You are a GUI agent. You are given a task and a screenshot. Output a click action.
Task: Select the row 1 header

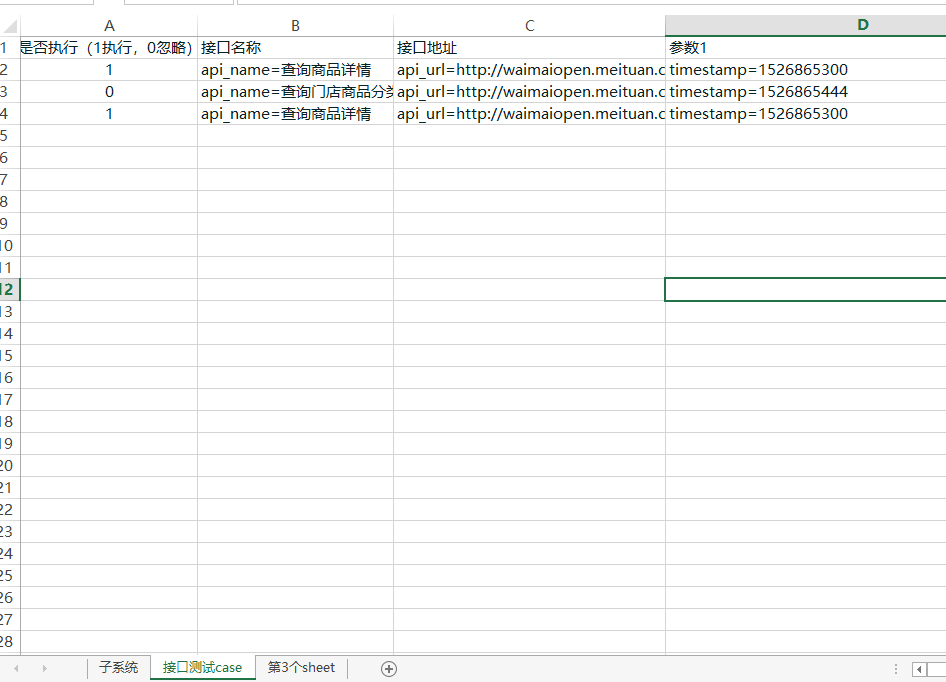point(7,47)
